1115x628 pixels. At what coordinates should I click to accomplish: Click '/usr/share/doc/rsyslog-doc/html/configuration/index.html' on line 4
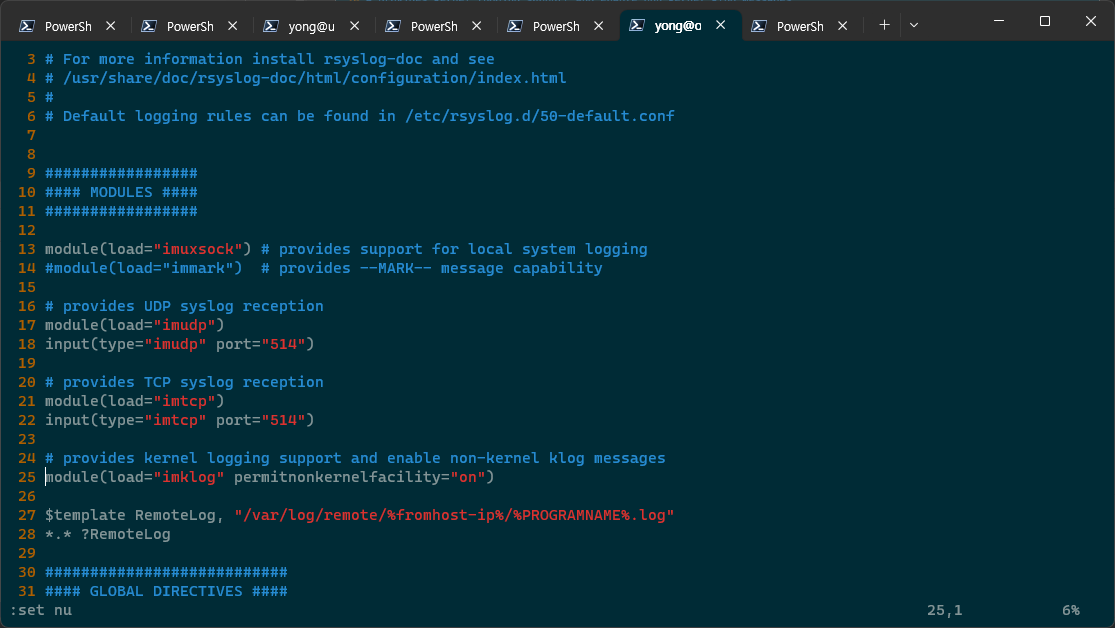click(x=315, y=78)
